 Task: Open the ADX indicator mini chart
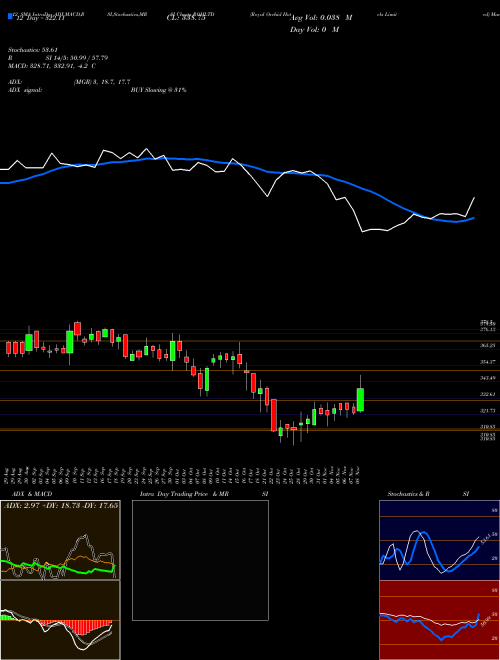[60, 540]
